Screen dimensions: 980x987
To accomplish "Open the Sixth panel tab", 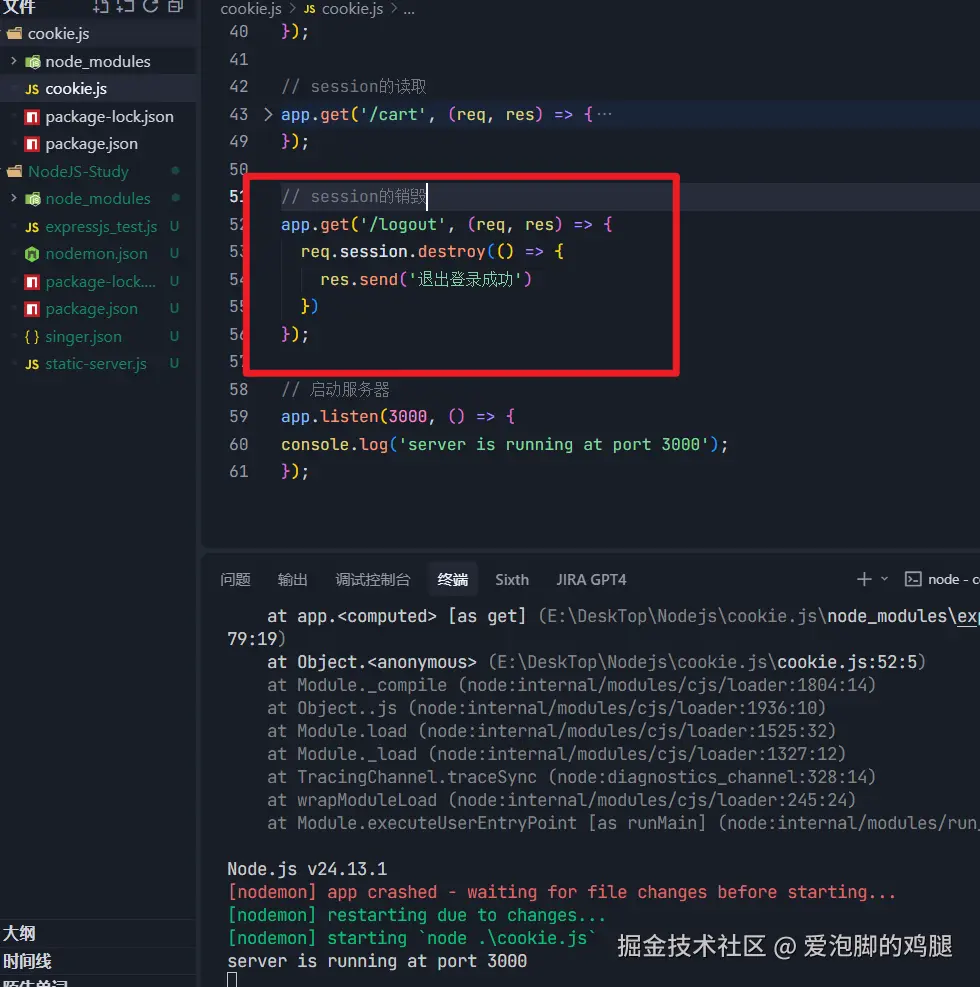I will (512, 579).
